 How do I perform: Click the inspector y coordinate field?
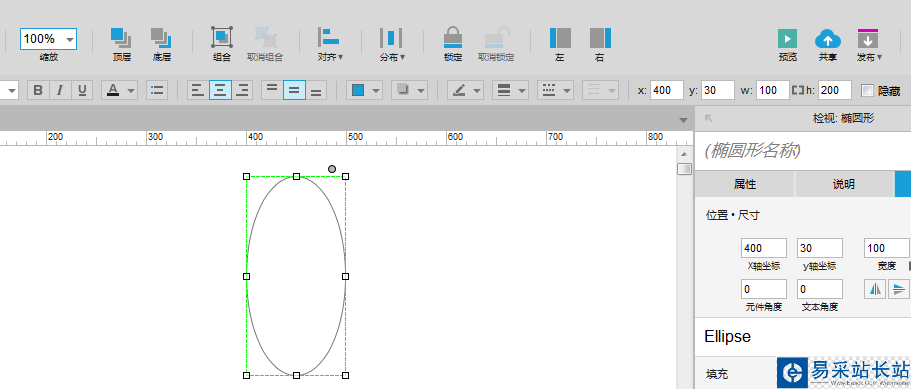click(x=820, y=248)
